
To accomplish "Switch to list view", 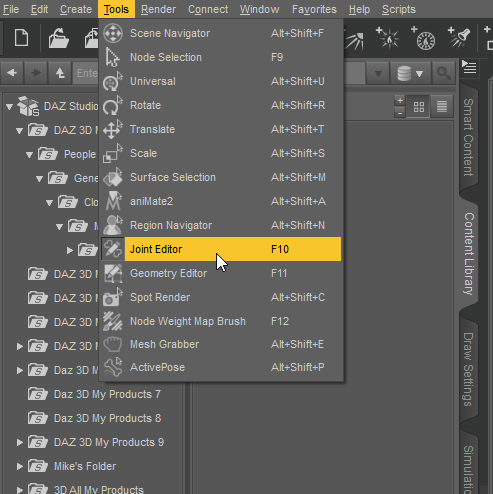I will tap(442, 107).
